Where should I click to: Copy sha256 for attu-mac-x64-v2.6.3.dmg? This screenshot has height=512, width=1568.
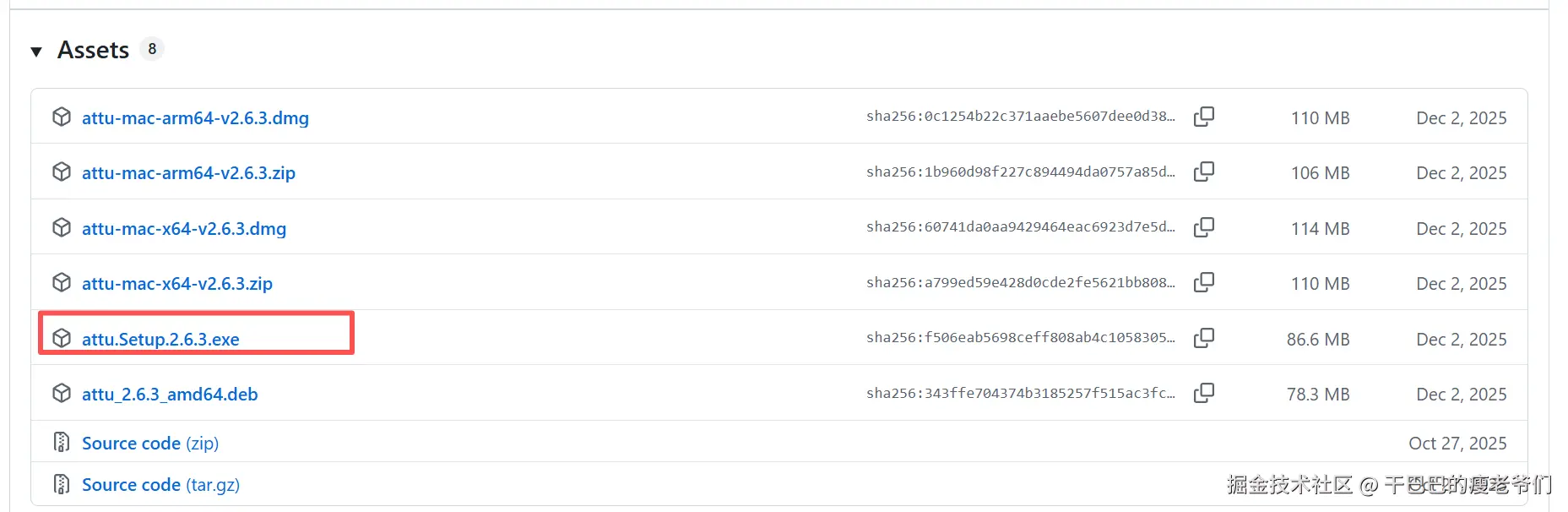[1204, 227]
